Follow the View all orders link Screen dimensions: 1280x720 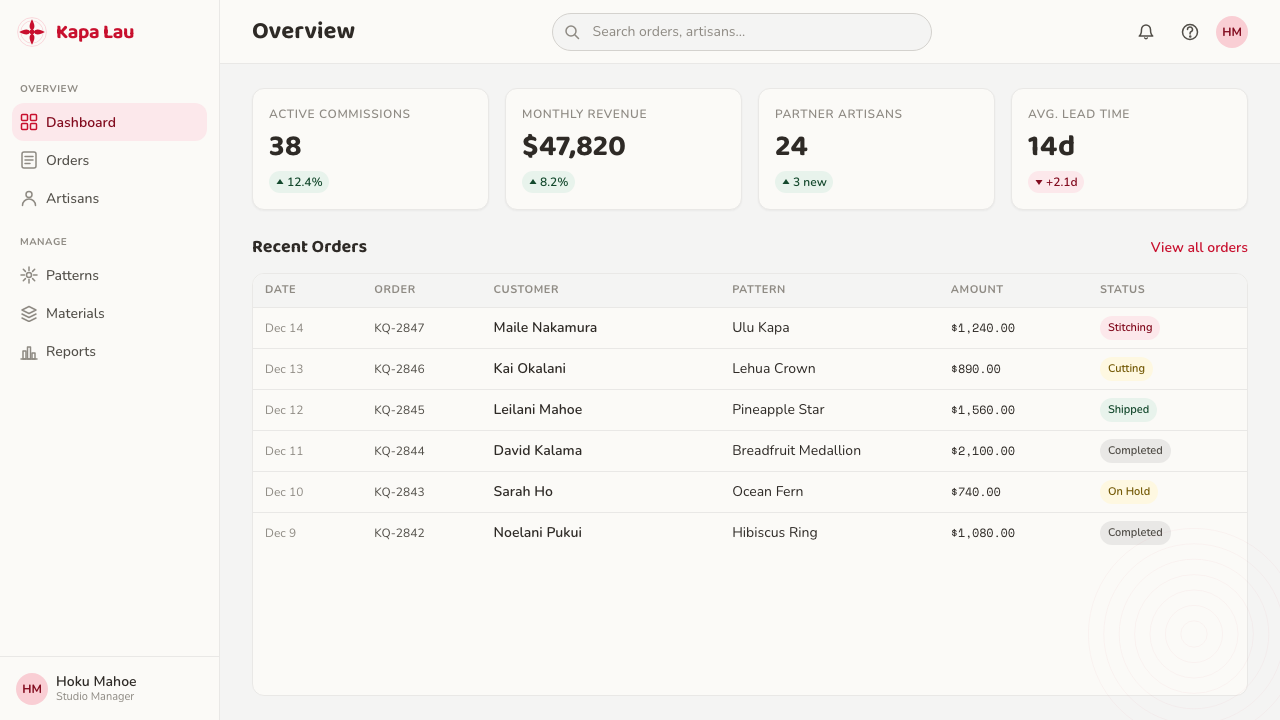pos(1199,247)
